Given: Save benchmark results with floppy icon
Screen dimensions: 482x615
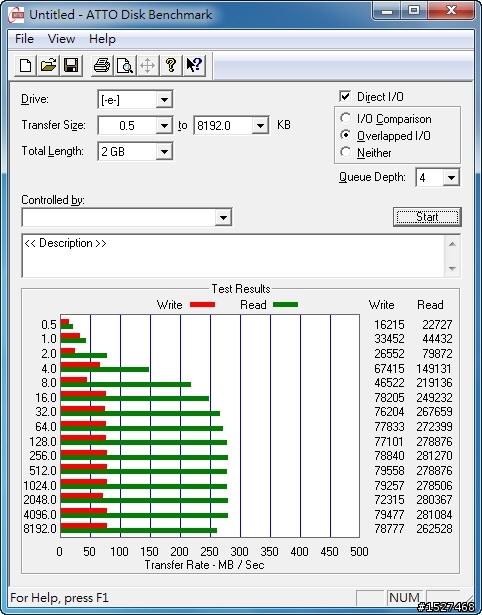Looking at the screenshot, I should click(71, 65).
